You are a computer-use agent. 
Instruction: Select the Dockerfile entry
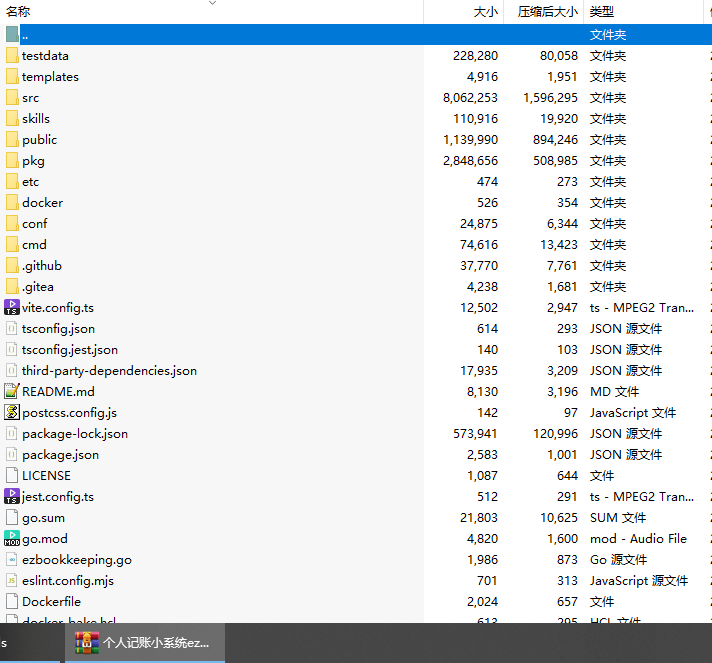[51, 602]
